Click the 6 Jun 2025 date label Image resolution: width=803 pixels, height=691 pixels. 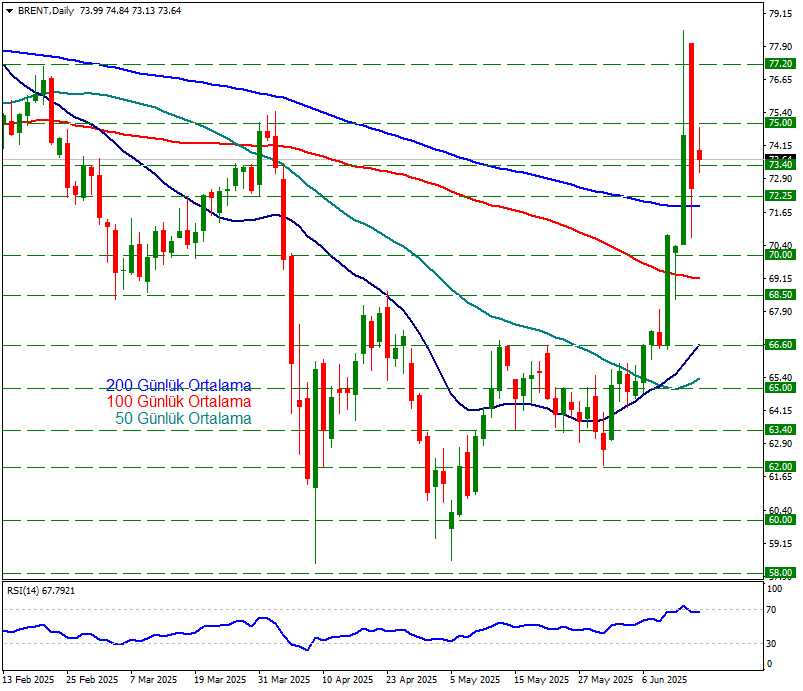pyautogui.click(x=665, y=680)
